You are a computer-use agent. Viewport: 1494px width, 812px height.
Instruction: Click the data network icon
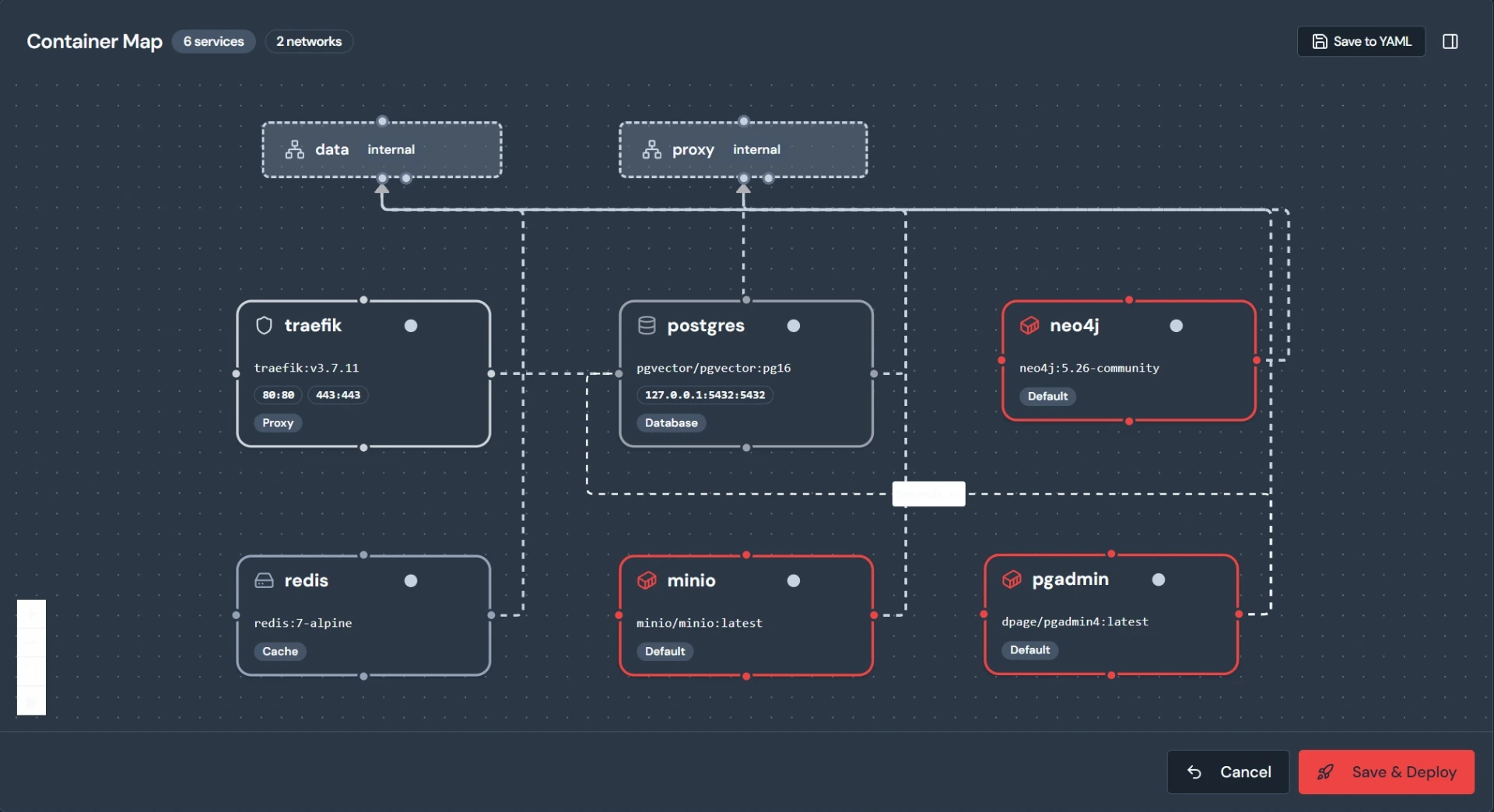tap(294, 149)
